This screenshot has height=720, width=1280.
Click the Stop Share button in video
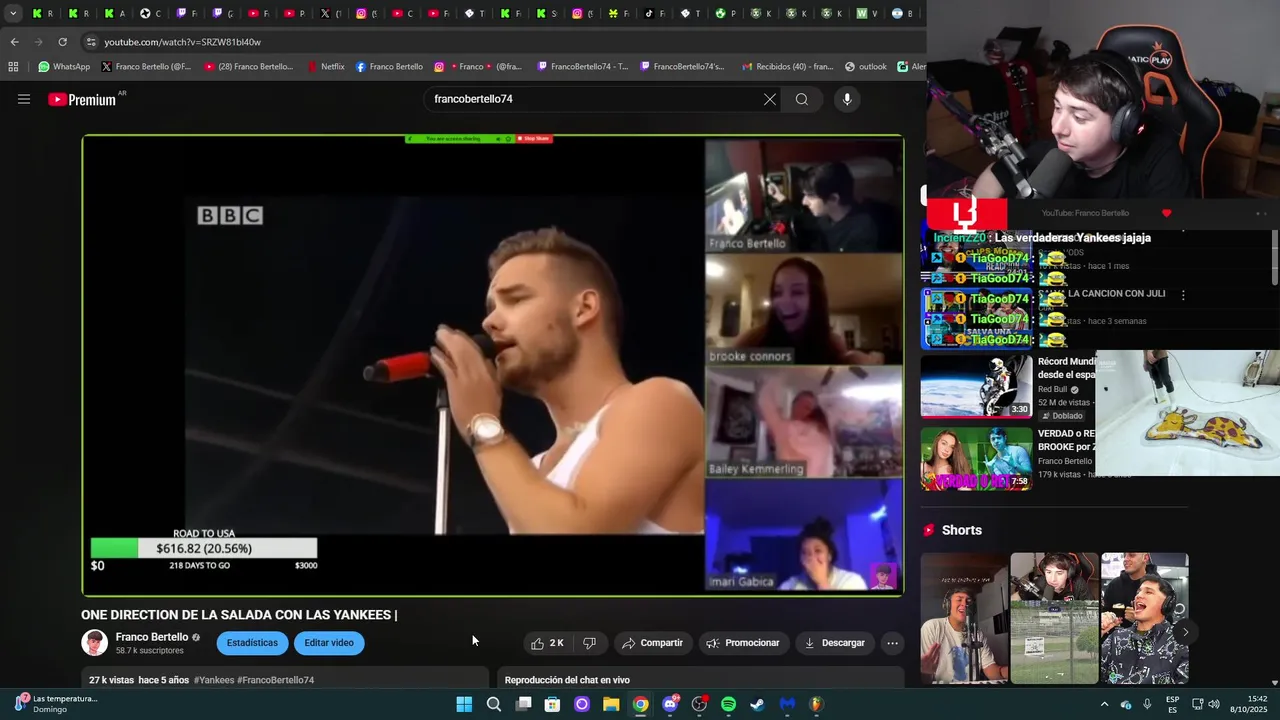534,139
